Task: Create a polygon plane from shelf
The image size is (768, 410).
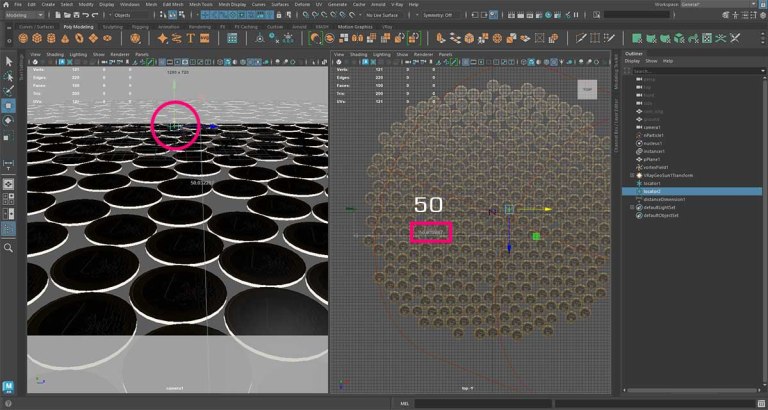Action: click(94, 38)
